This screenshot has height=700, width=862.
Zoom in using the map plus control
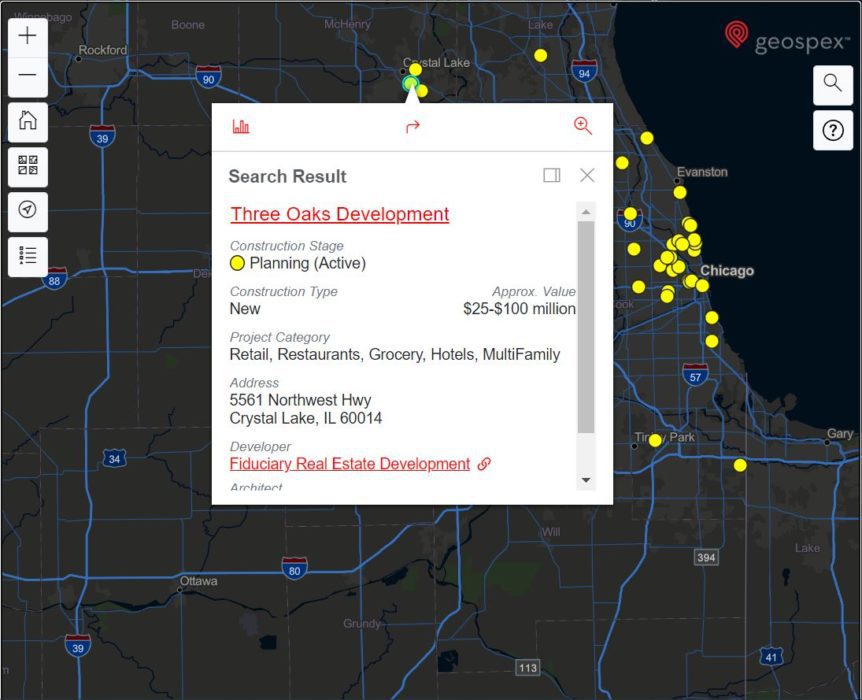pos(27,35)
